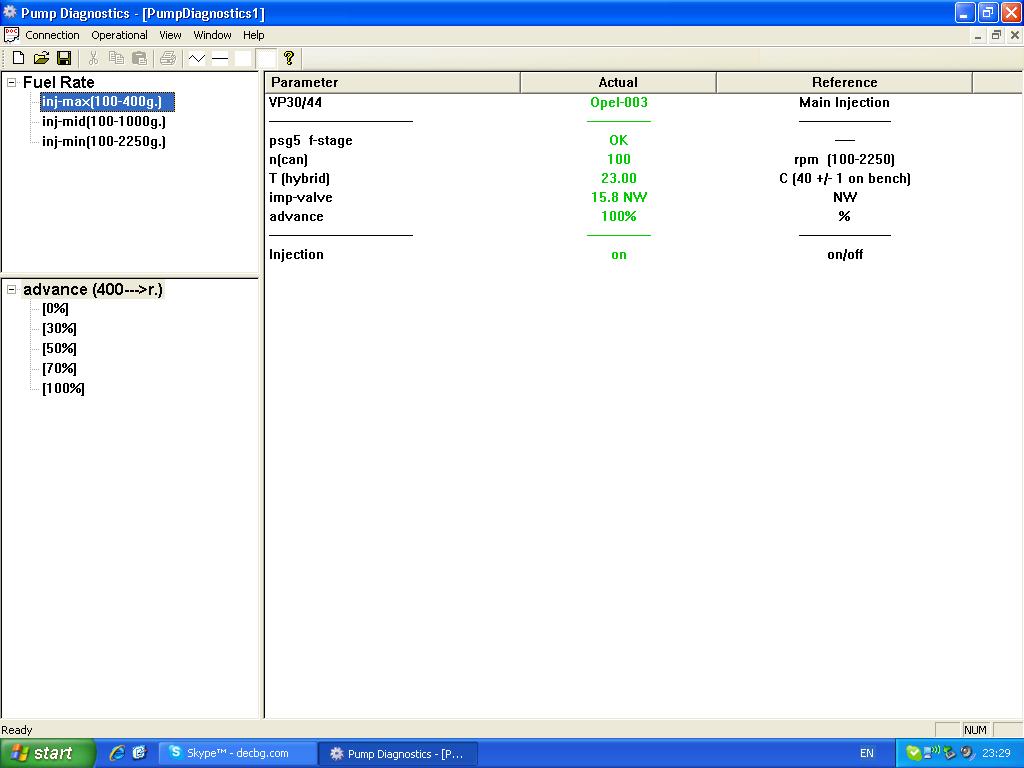Click the Reference column header

844,83
